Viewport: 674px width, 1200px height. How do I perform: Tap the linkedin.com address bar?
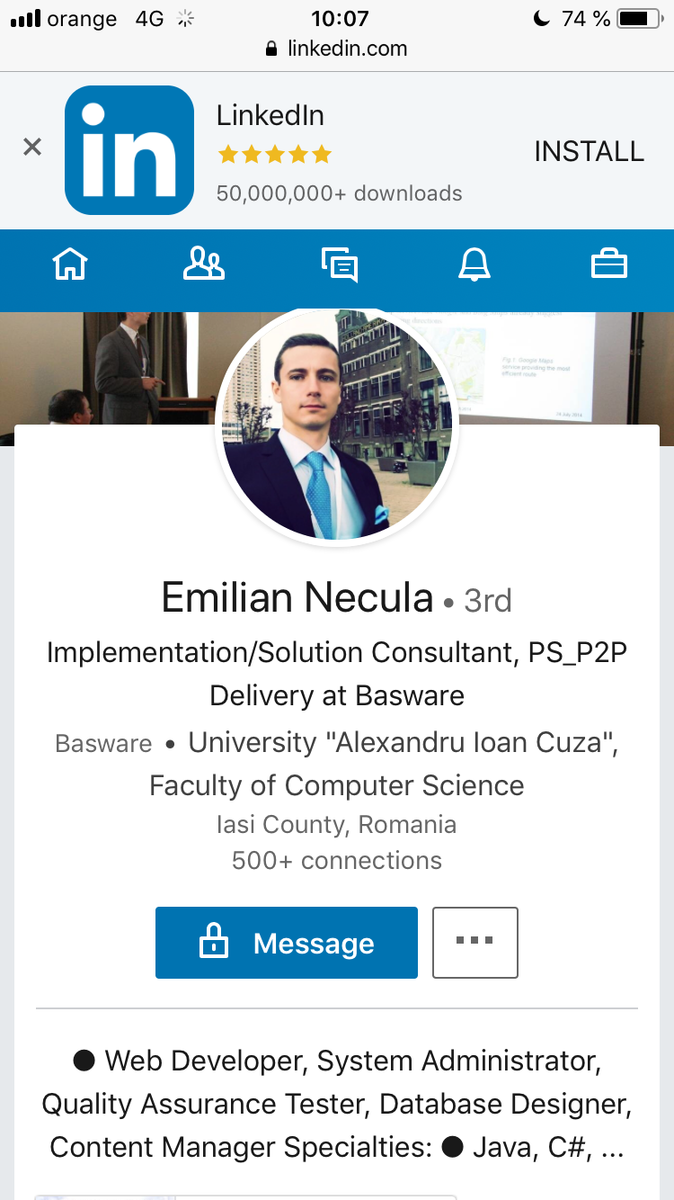337,48
